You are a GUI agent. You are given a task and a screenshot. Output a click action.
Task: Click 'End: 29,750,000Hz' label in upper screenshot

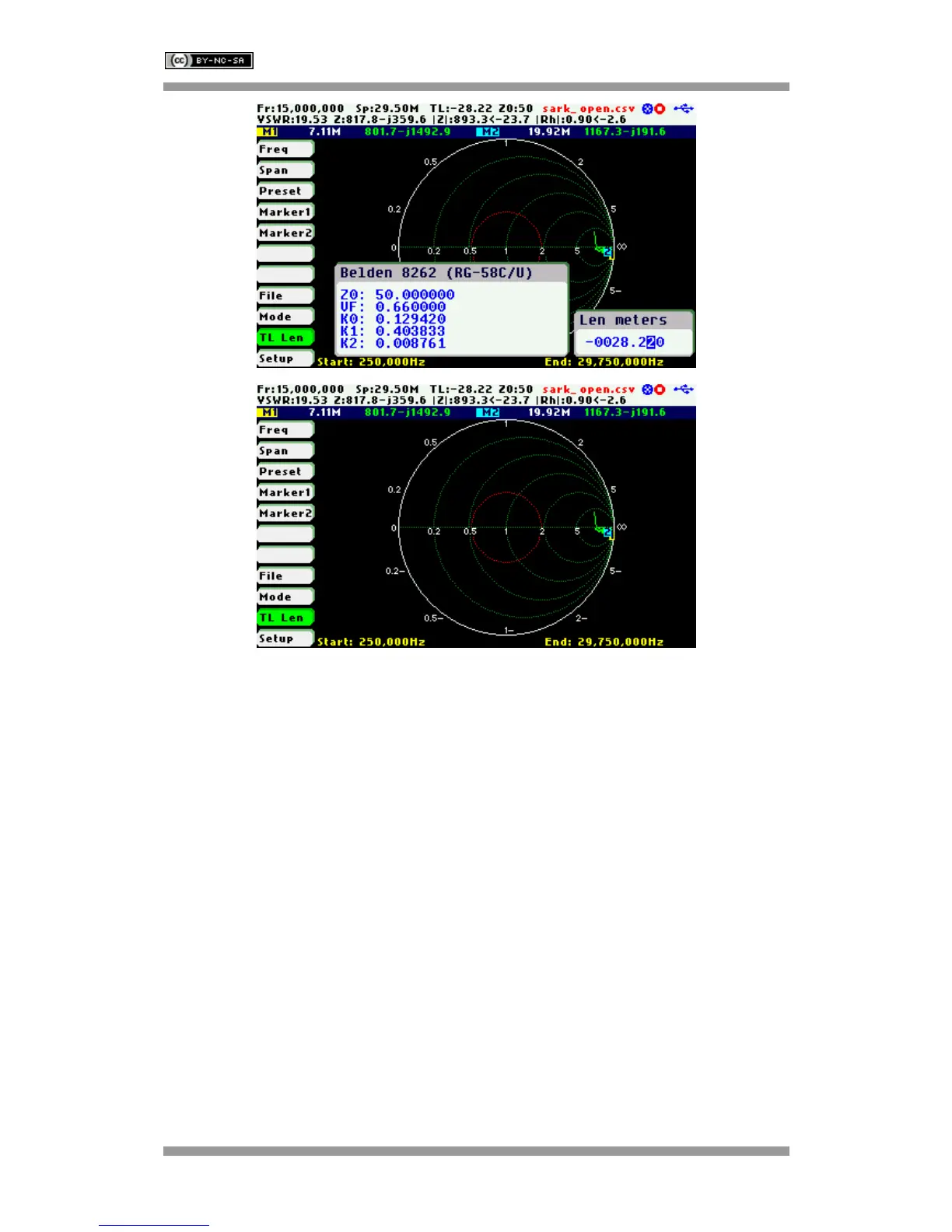tap(604, 362)
